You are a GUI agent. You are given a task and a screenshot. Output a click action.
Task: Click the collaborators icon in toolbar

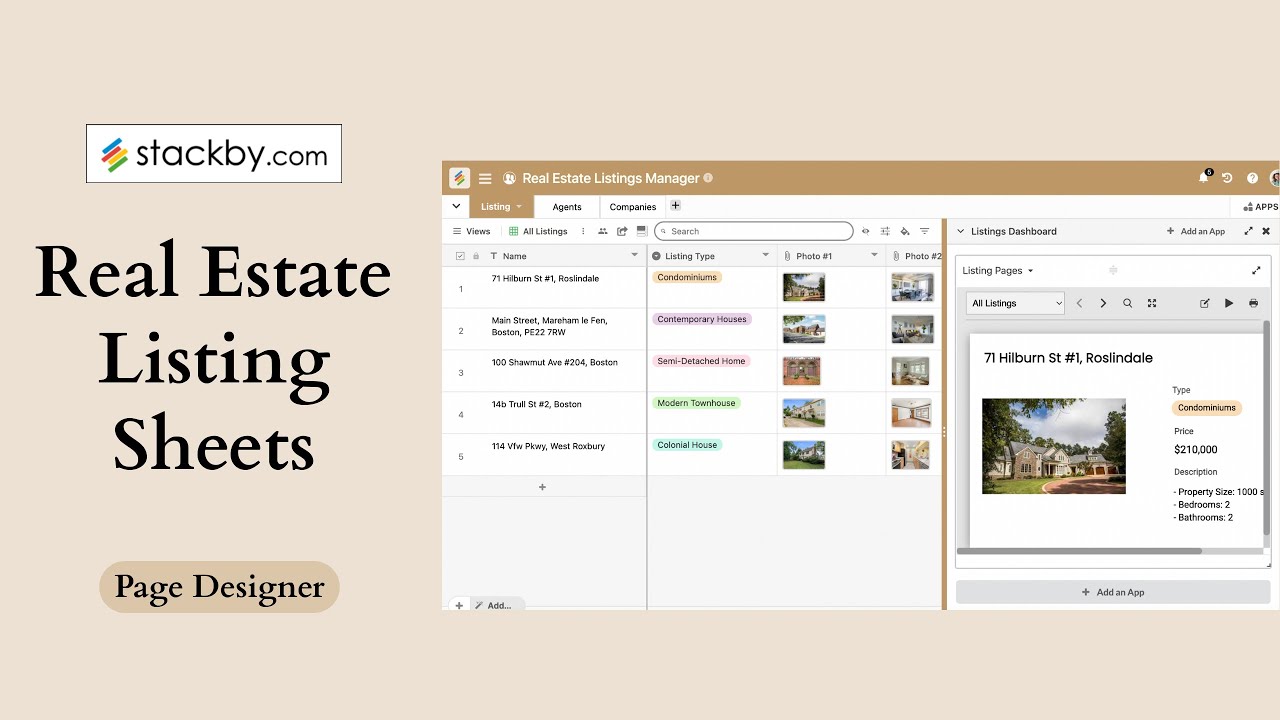[x=603, y=231]
